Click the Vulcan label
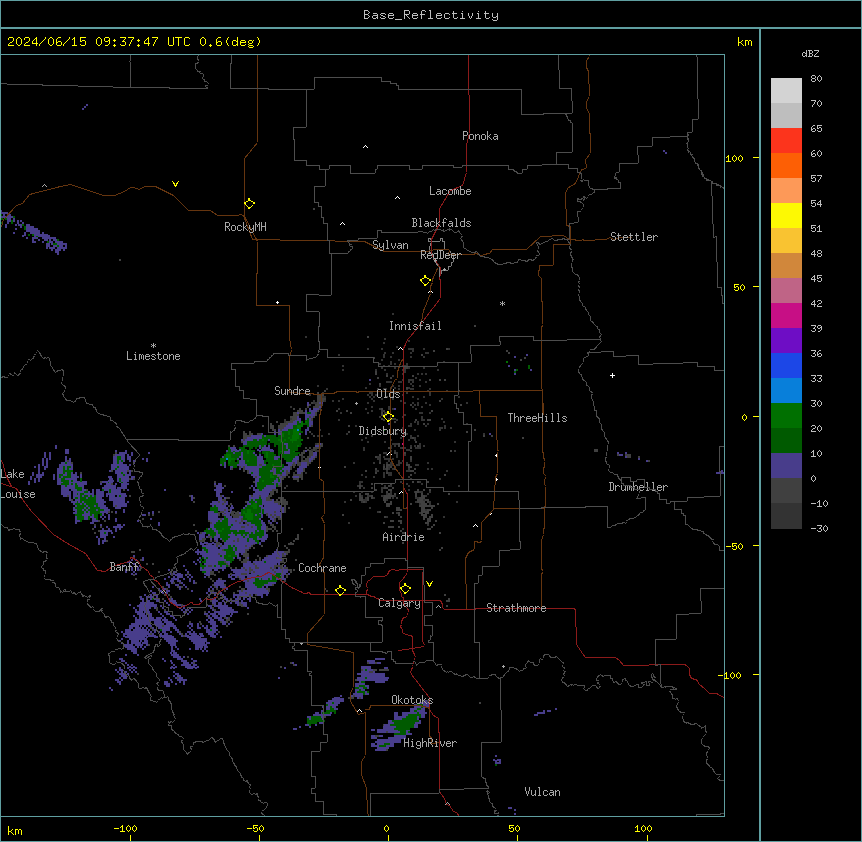Viewport: 862px width, 842px height. pyautogui.click(x=542, y=792)
